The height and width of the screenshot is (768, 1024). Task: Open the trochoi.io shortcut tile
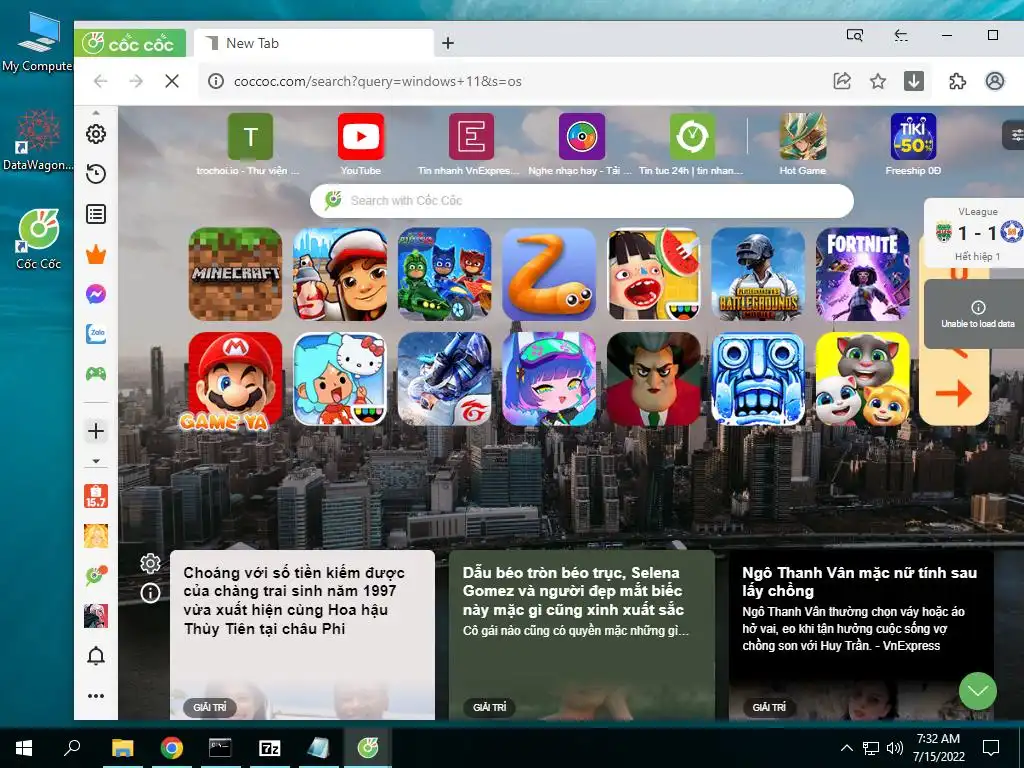coord(249,144)
